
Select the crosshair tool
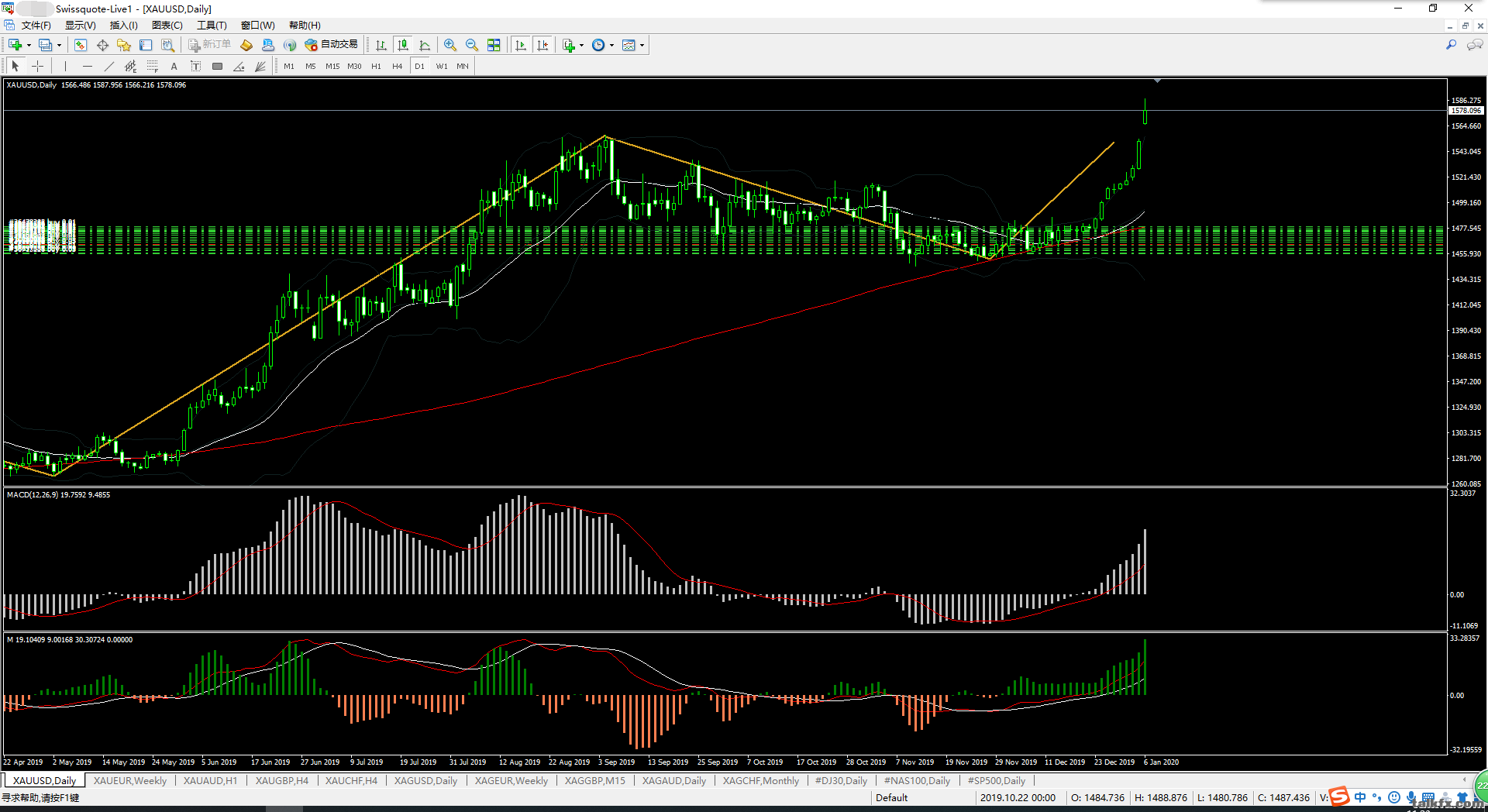coord(37,66)
